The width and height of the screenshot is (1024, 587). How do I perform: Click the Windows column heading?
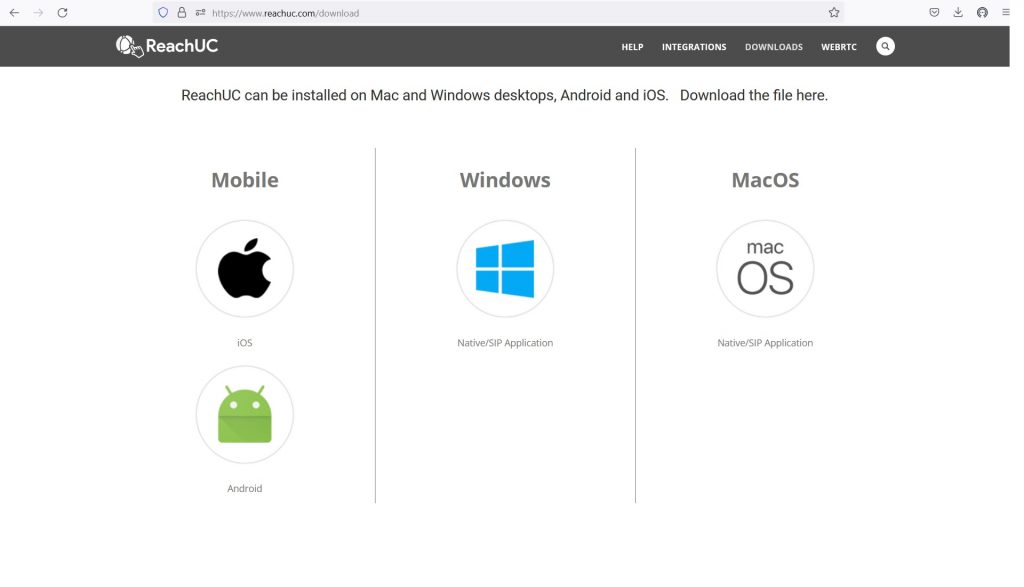(505, 180)
